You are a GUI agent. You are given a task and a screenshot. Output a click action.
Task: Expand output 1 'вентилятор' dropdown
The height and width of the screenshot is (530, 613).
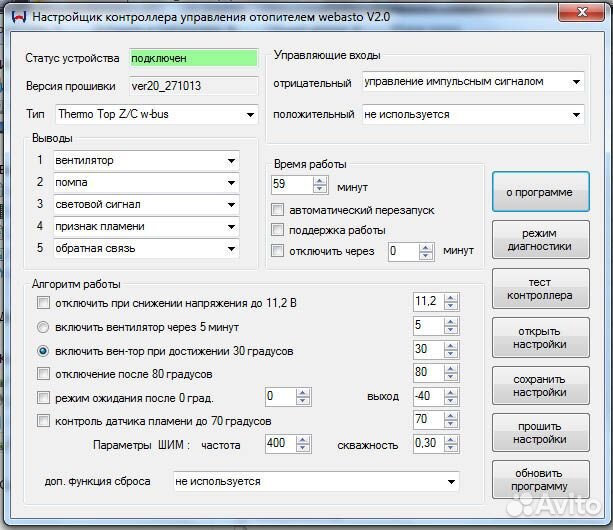point(231,161)
